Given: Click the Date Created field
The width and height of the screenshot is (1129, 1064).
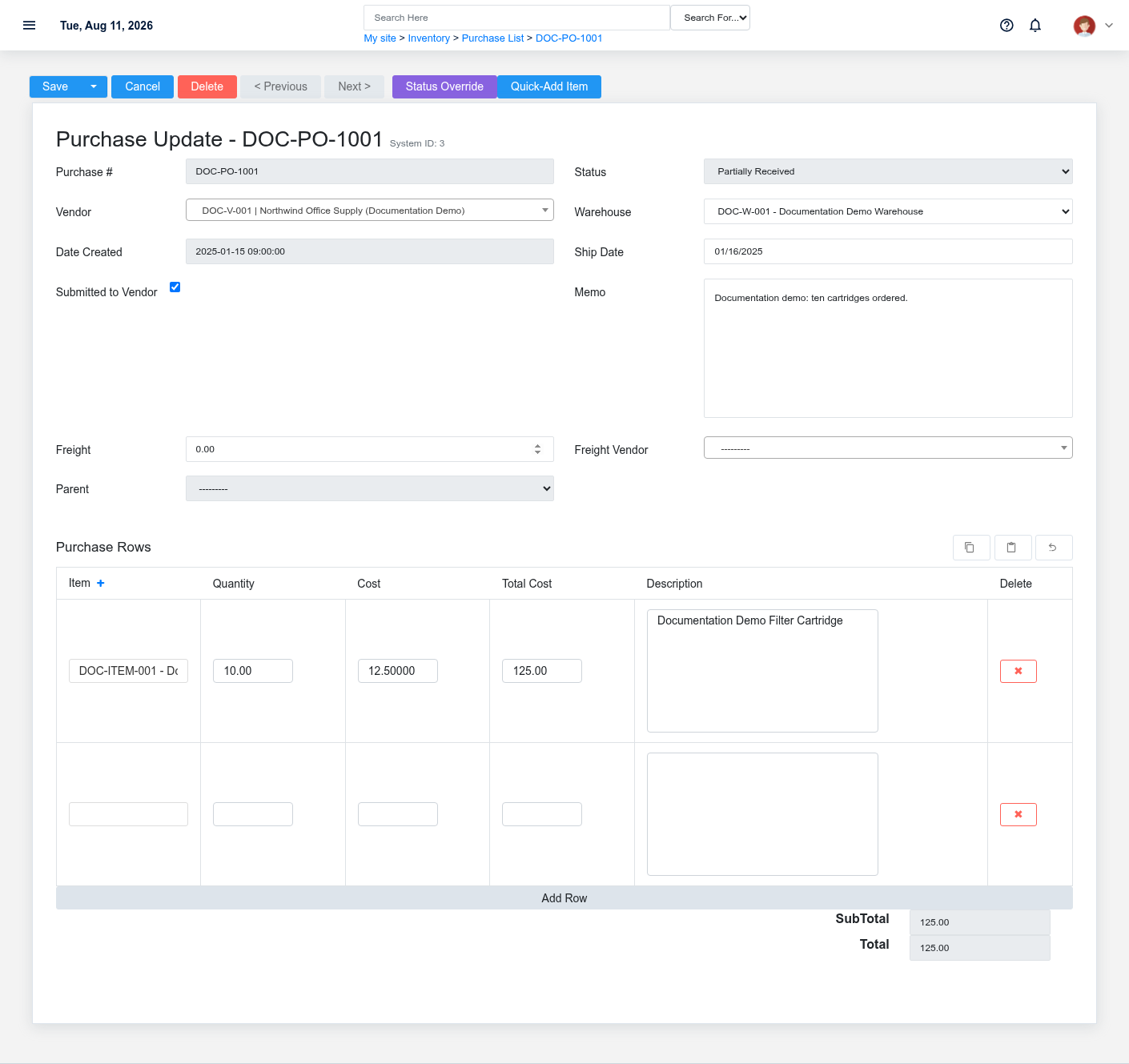Looking at the screenshot, I should point(370,251).
